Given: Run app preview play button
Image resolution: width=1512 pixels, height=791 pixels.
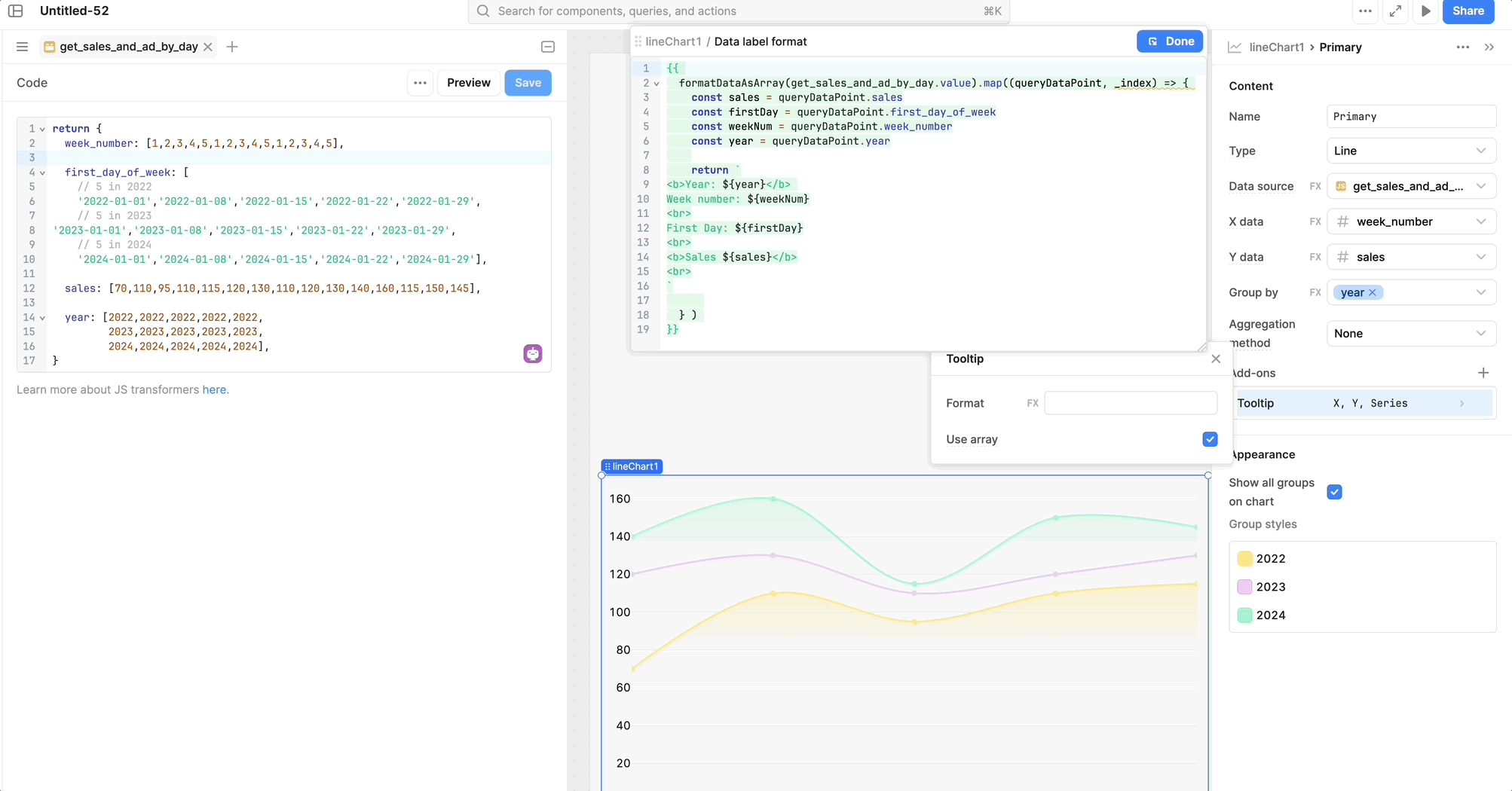Looking at the screenshot, I should [x=1425, y=11].
